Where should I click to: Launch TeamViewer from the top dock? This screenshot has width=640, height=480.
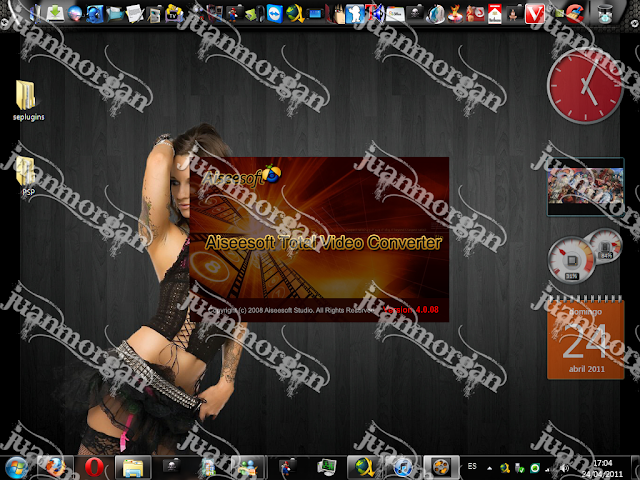(x=275, y=13)
